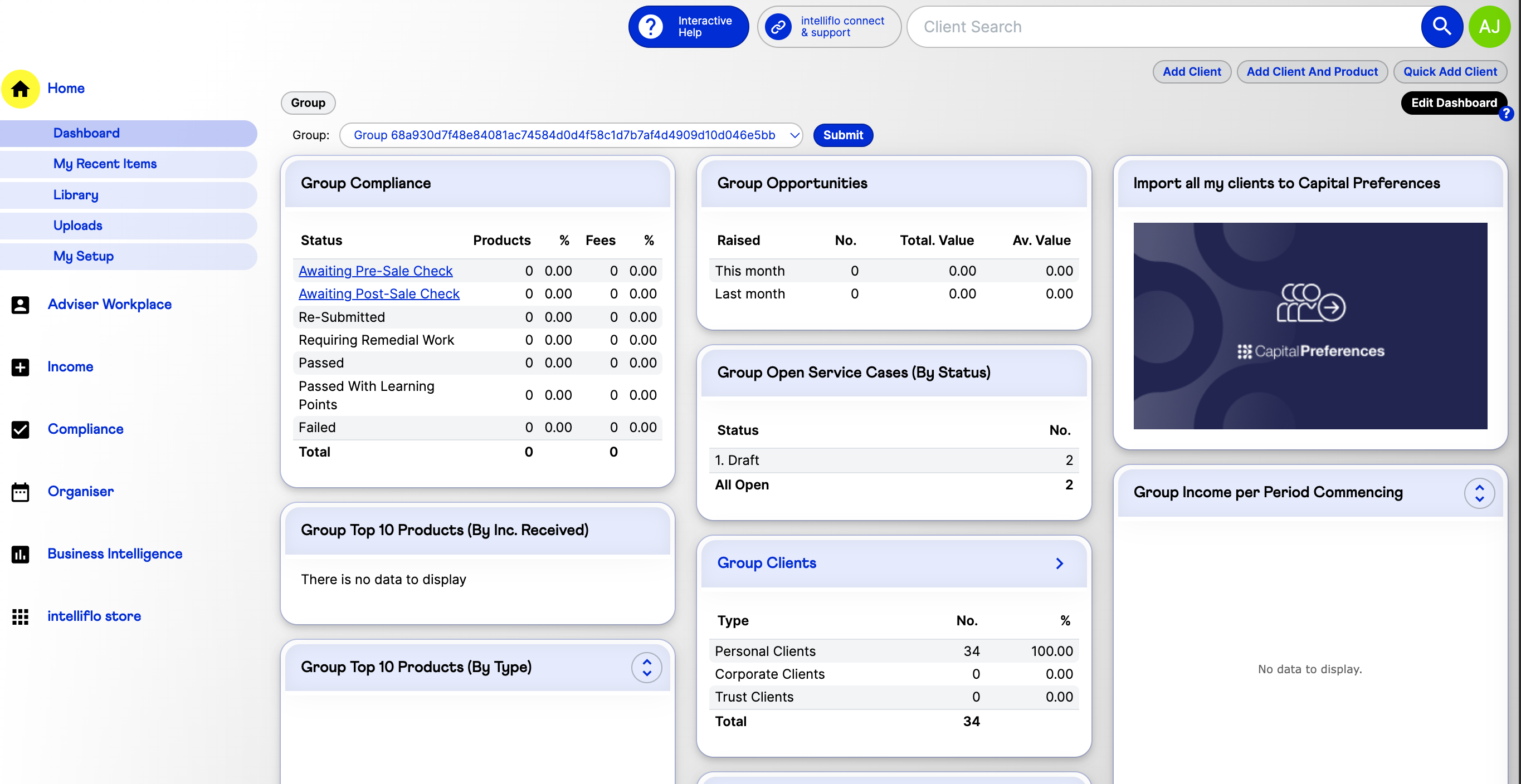Screen dimensions: 1521x784
Task: Open the Awaiting Pre-Sale Check link
Action: point(376,271)
